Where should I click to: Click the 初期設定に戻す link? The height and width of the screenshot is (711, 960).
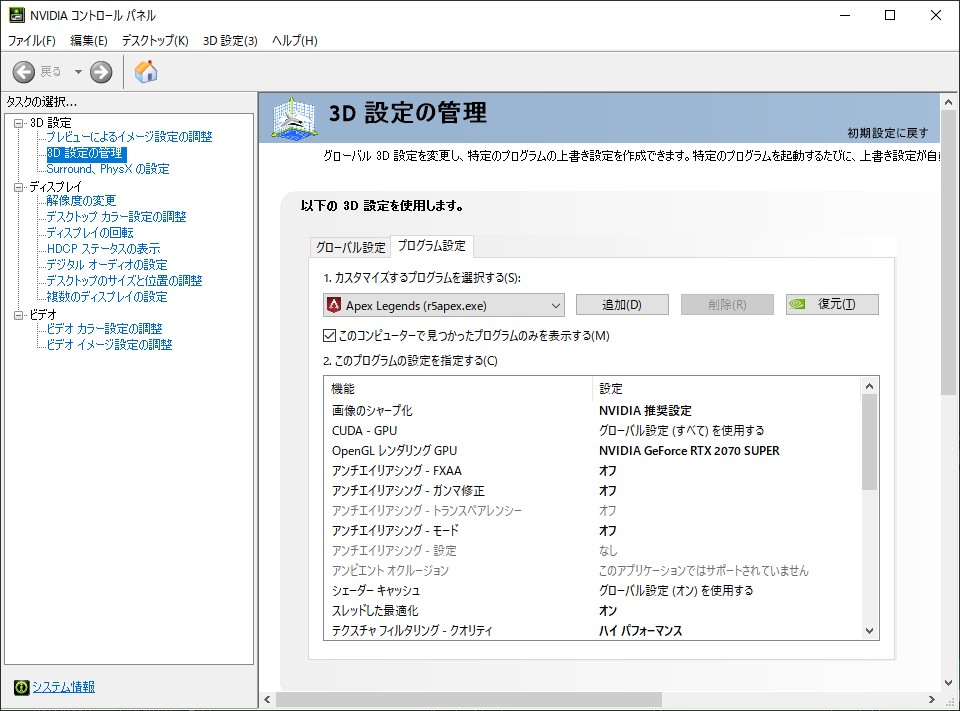pyautogui.click(x=888, y=133)
